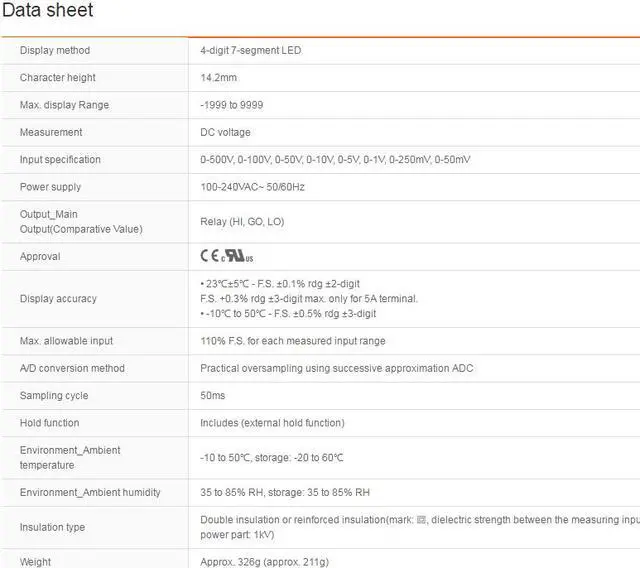
Task: Click the UL certification mark icon
Action: [232, 256]
